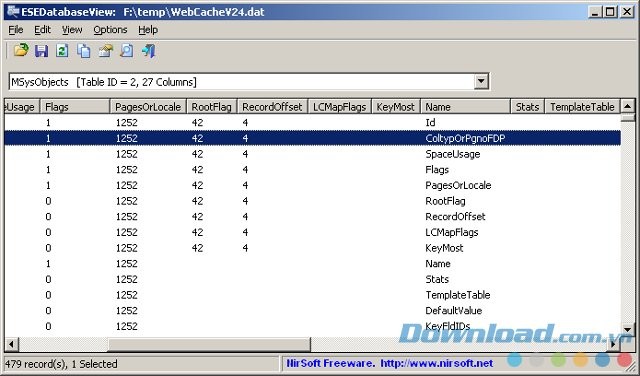The height and width of the screenshot is (376, 640).
Task: Click the Save Selected Items floppy icon
Action: pyautogui.click(x=42, y=51)
